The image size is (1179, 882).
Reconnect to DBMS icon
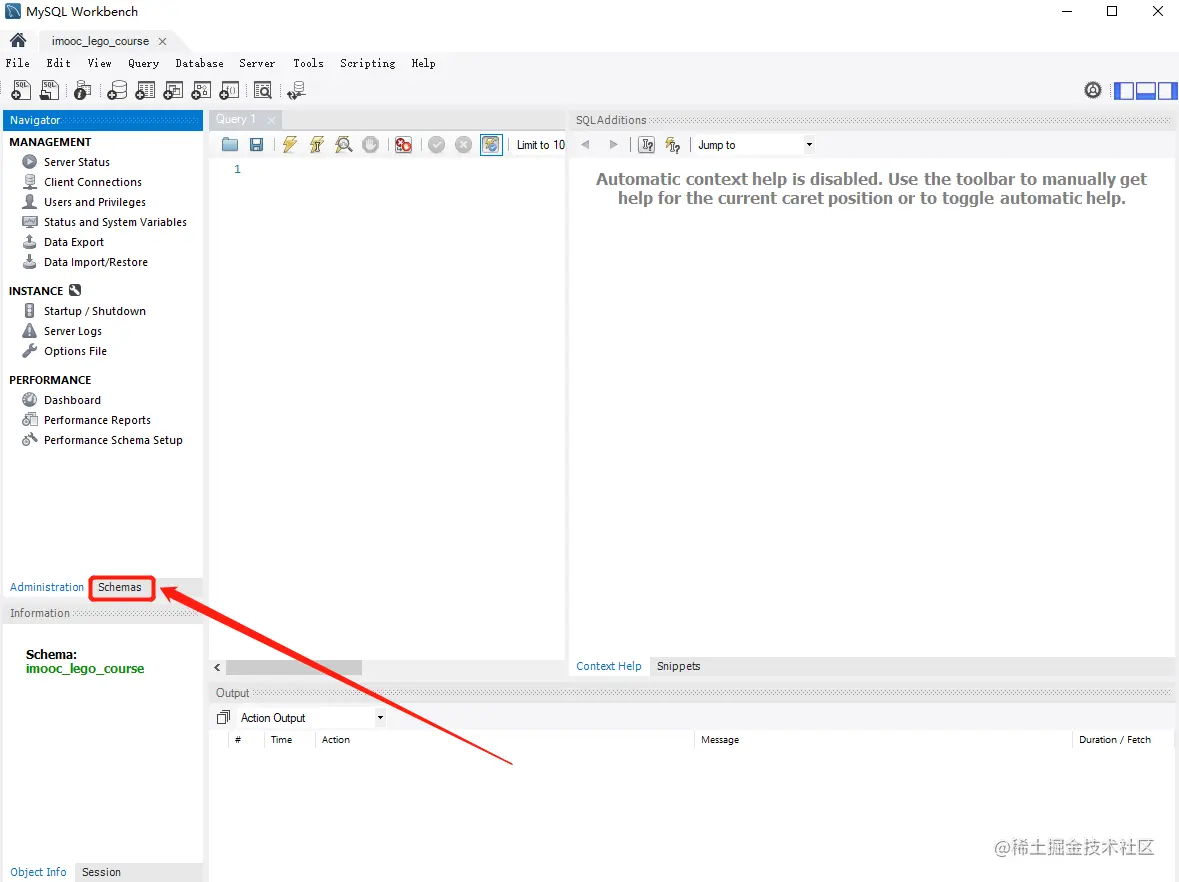pos(296,91)
